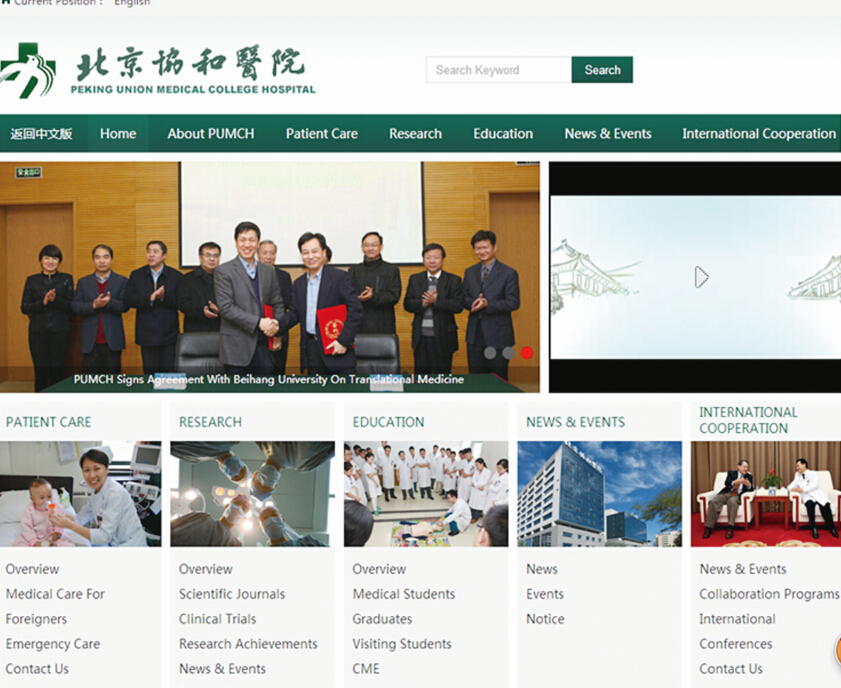
Task: Open INTERNATIONAL COOPERATION section heading
Action: pyautogui.click(x=748, y=420)
